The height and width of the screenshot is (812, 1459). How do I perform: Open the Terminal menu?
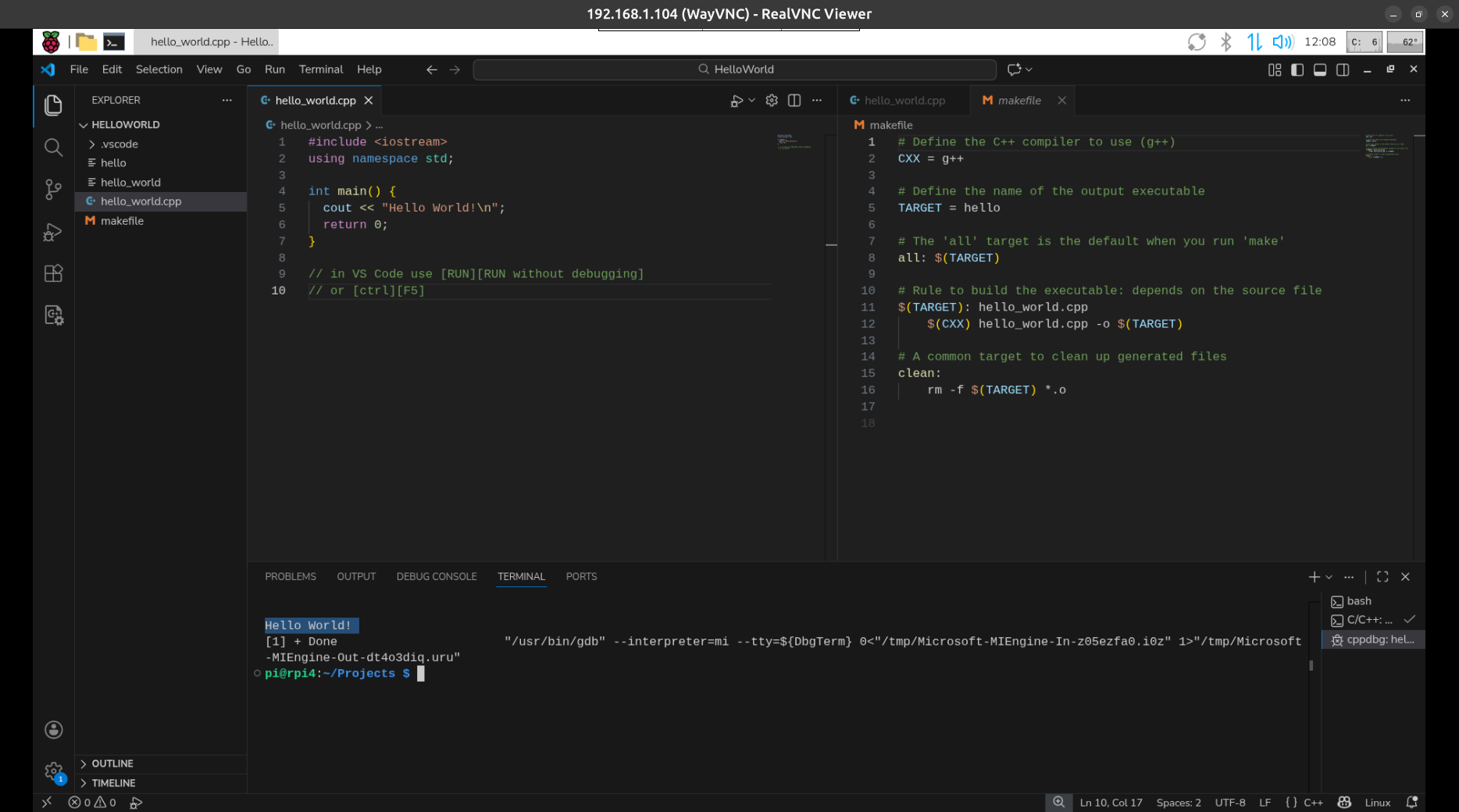pos(320,69)
